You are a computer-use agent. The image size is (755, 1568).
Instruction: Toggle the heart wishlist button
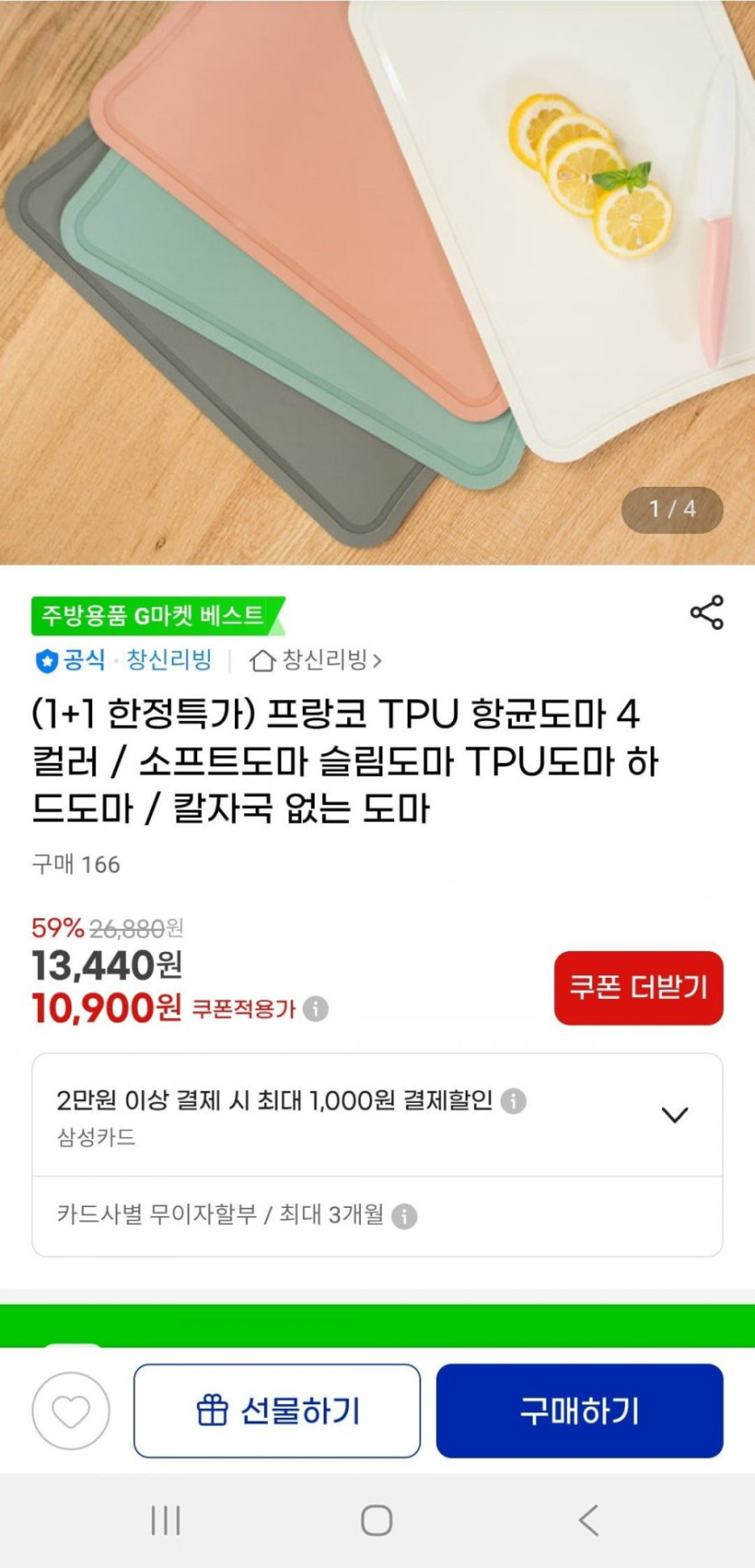(x=71, y=1411)
